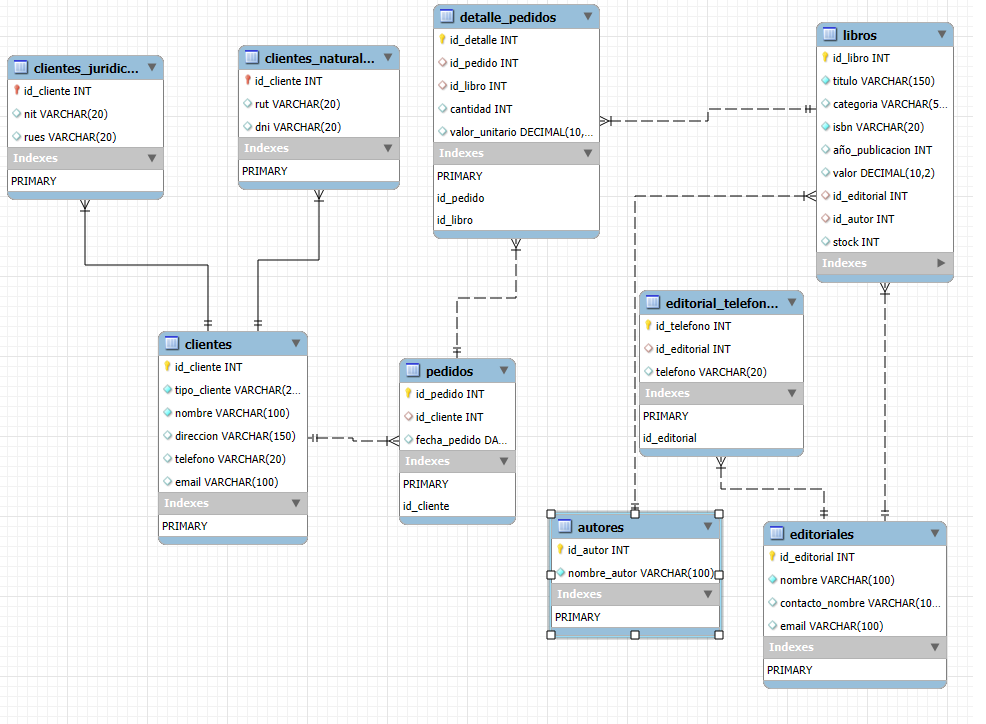Image resolution: width=986 pixels, height=724 pixels.
Task: Click key icon of id_autor in autores
Action: pyautogui.click(x=560, y=550)
